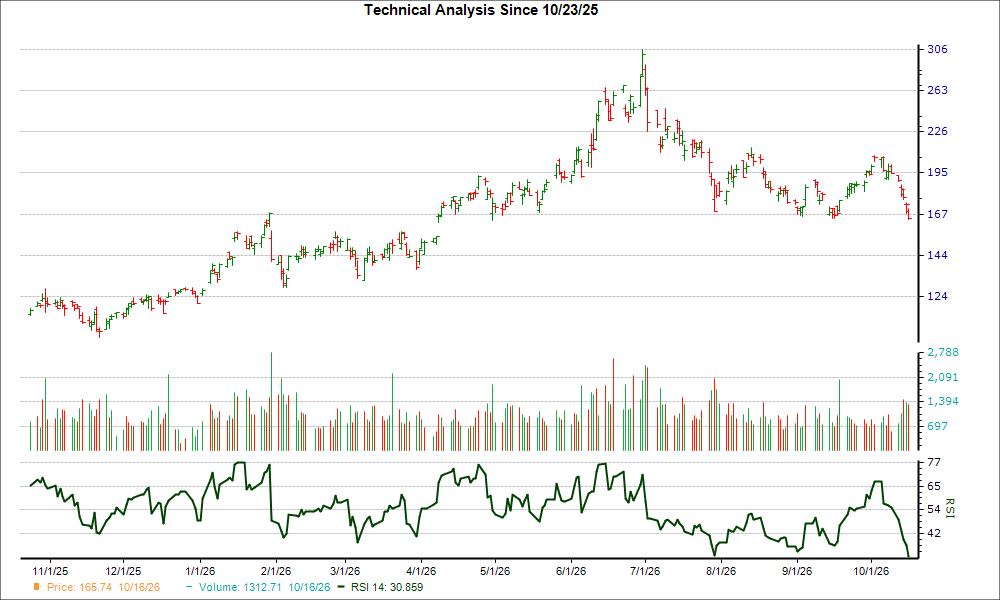The width and height of the screenshot is (1000, 600).
Task: Click the 1,394 volume axis label
Action: (943, 401)
